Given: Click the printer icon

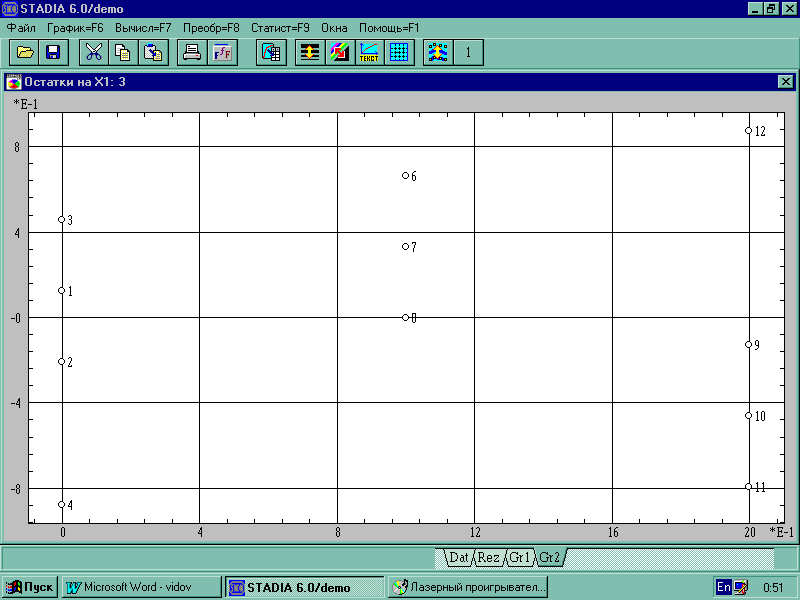Looking at the screenshot, I should 192,52.
